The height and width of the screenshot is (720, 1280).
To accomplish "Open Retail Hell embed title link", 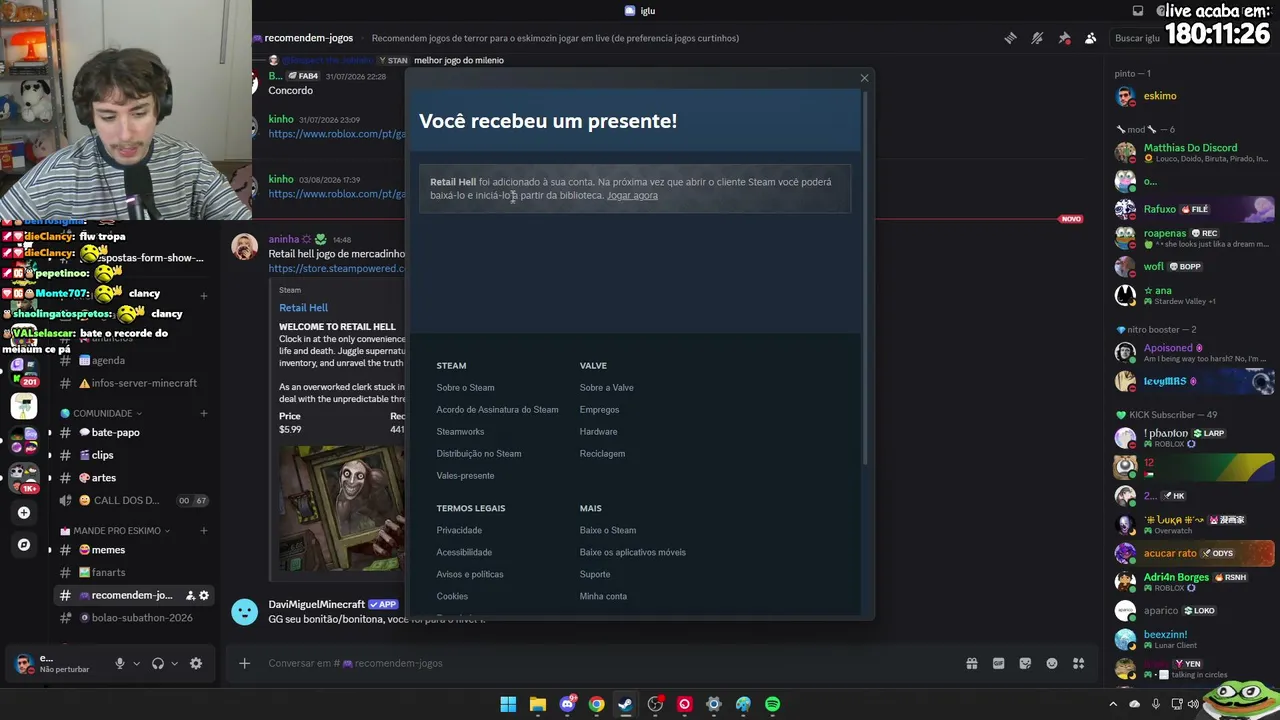I will (x=303, y=308).
